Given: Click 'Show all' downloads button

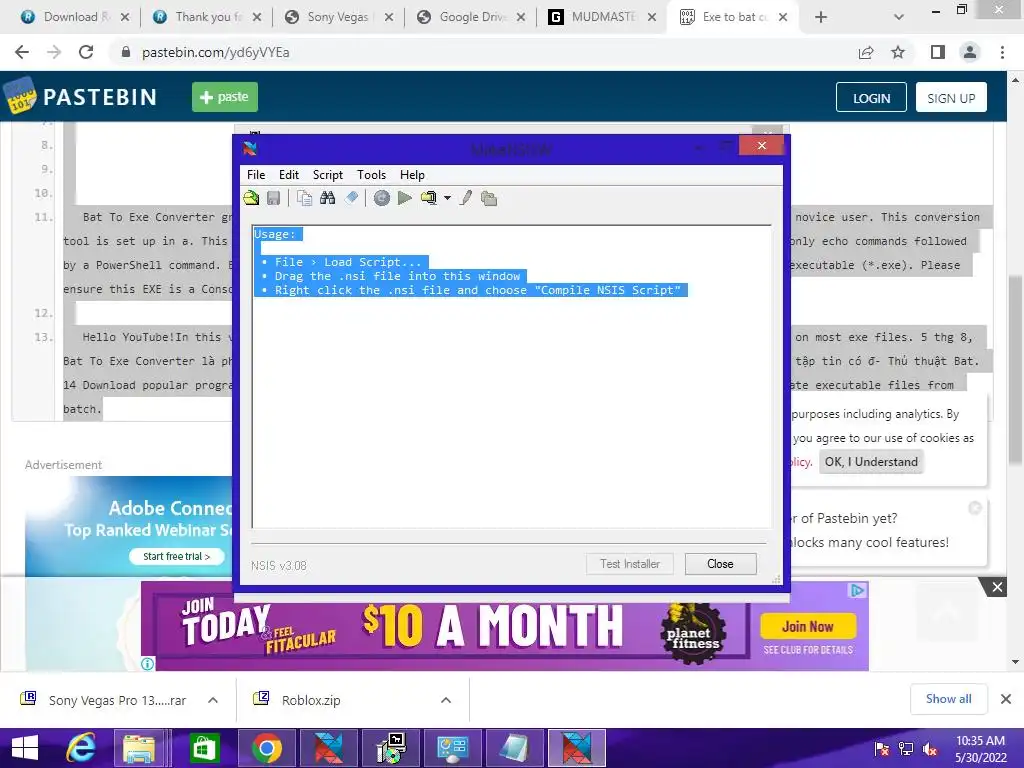Looking at the screenshot, I should click(948, 699).
